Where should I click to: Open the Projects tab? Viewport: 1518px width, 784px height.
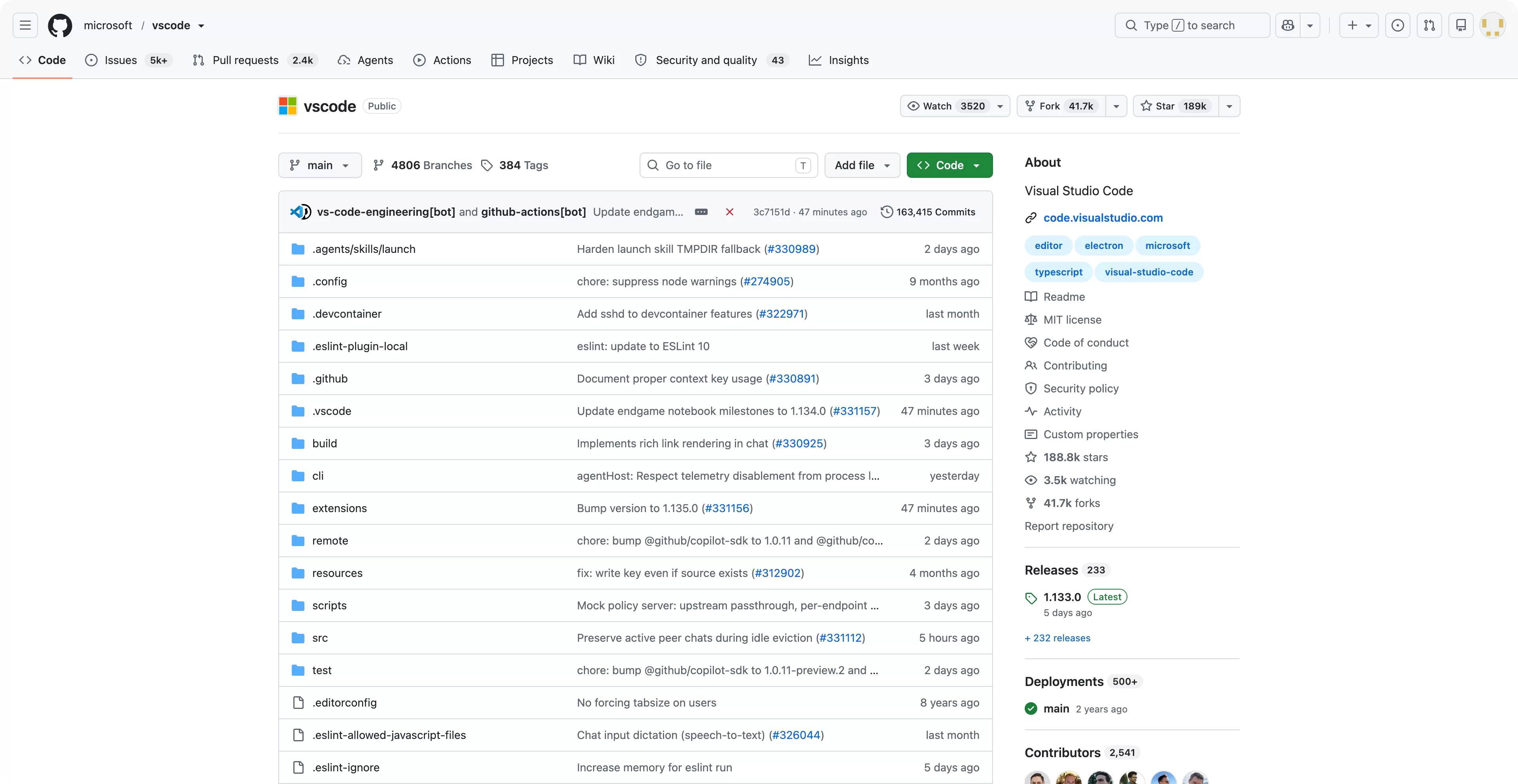coord(522,60)
